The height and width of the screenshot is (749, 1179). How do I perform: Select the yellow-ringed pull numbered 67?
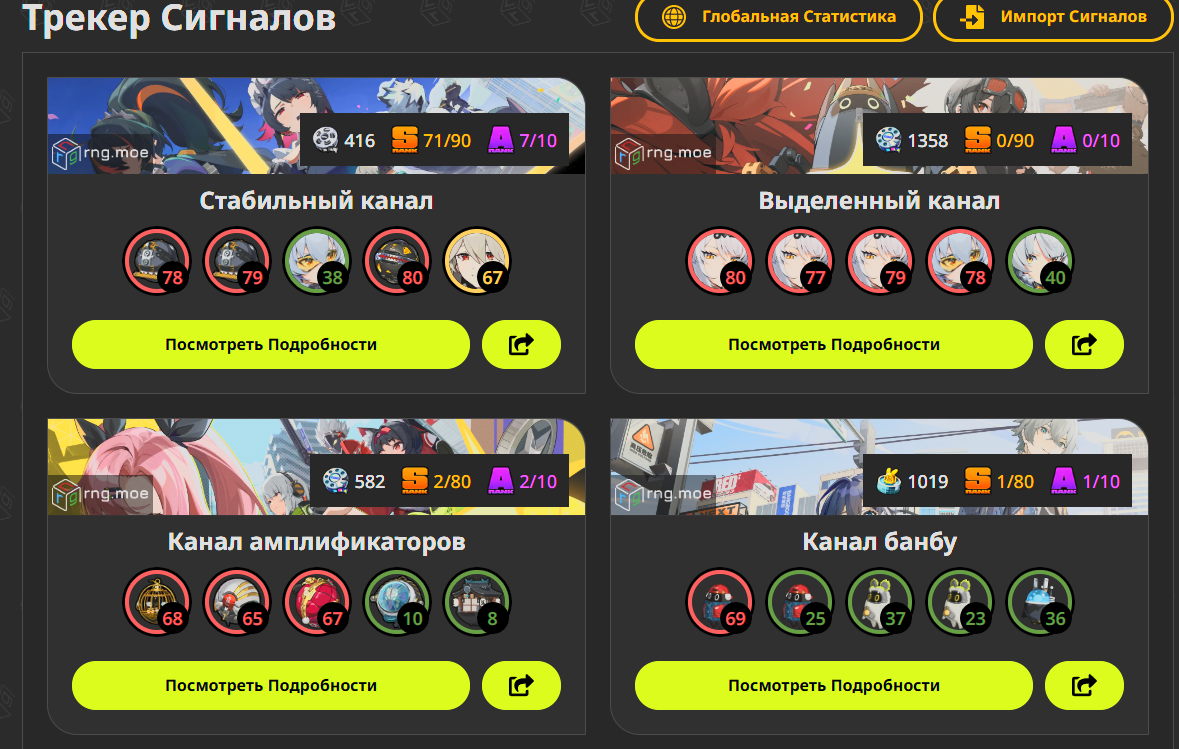pyautogui.click(x=477, y=261)
